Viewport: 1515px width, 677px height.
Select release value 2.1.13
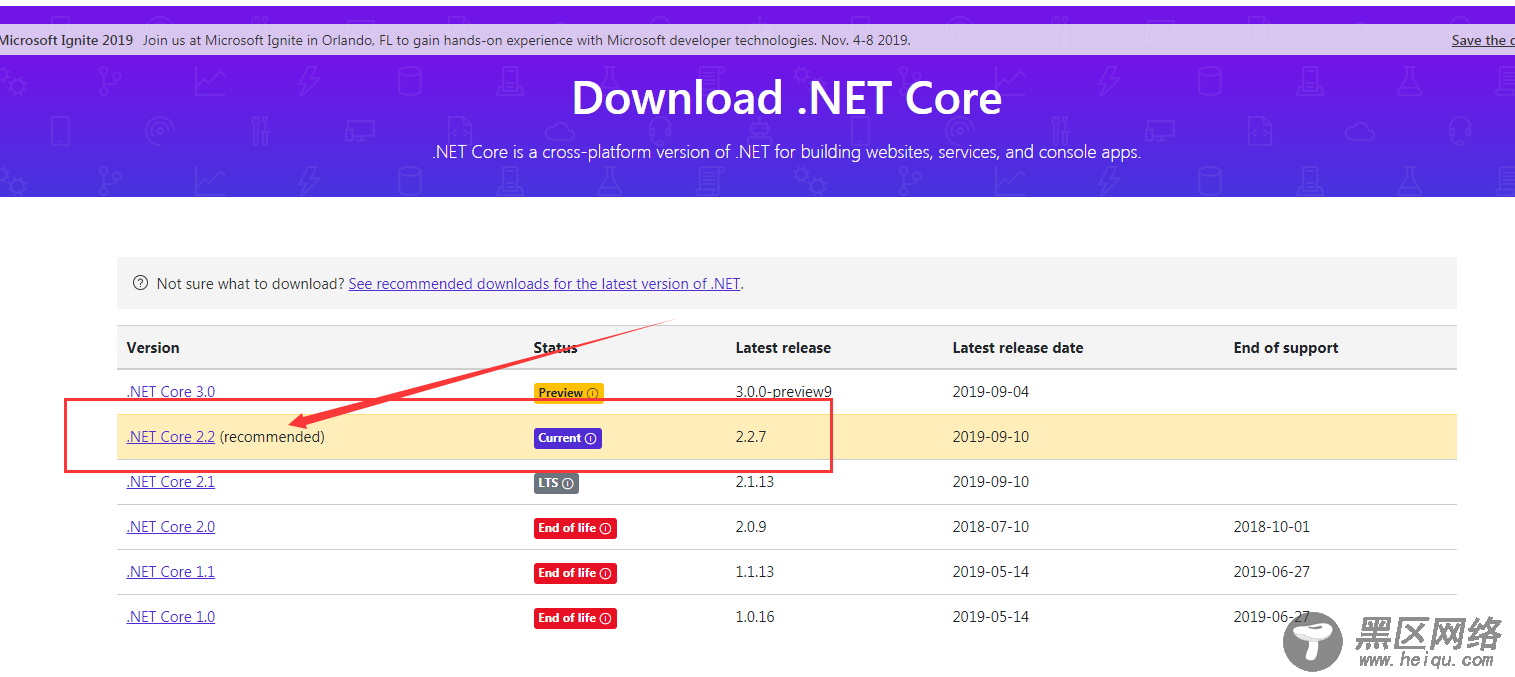click(x=755, y=482)
